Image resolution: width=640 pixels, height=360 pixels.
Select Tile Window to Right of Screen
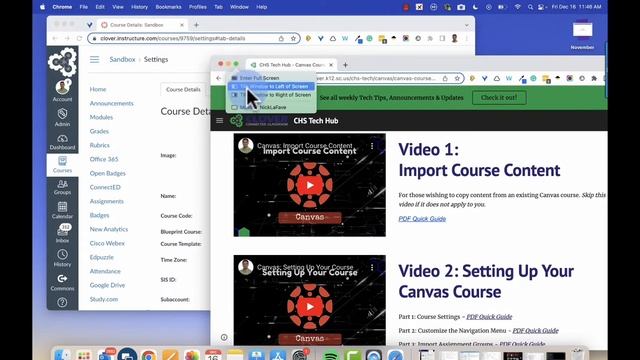271,95
